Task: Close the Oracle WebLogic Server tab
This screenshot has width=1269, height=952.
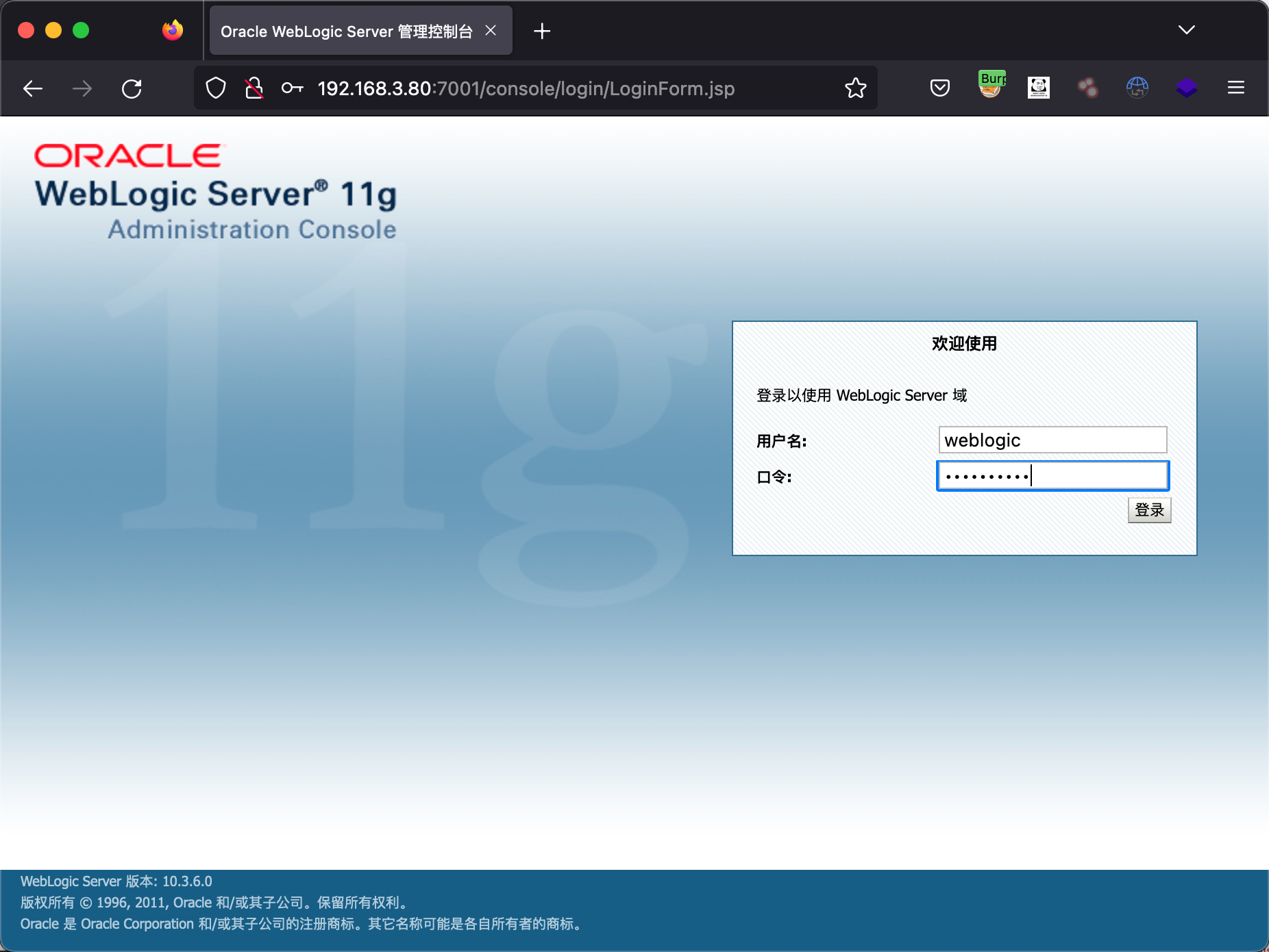Action: tap(491, 31)
